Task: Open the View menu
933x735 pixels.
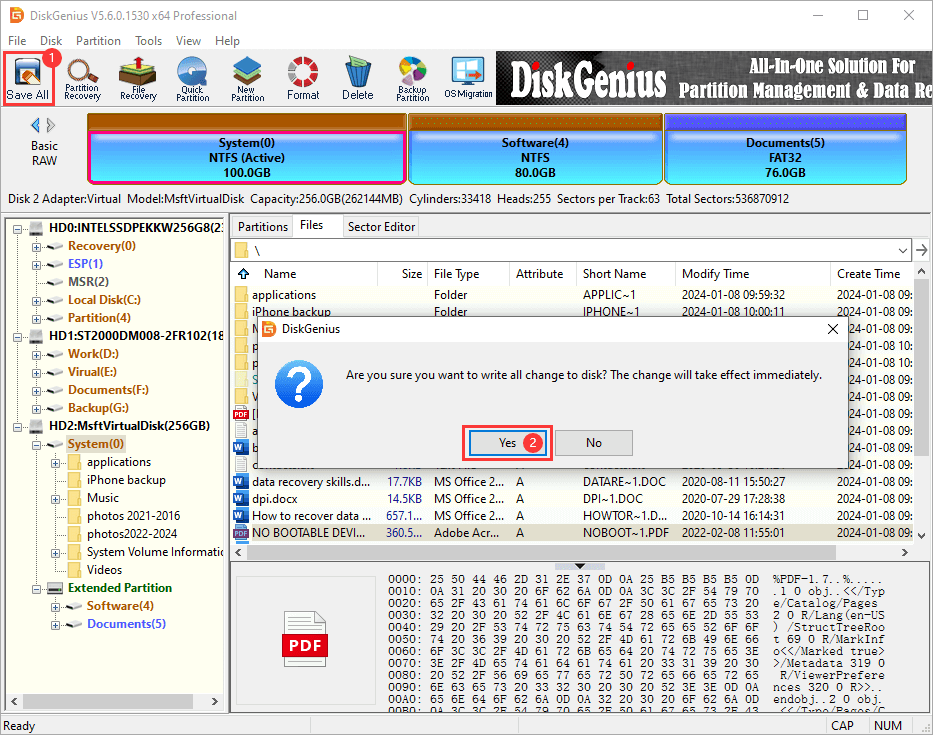Action: point(188,40)
